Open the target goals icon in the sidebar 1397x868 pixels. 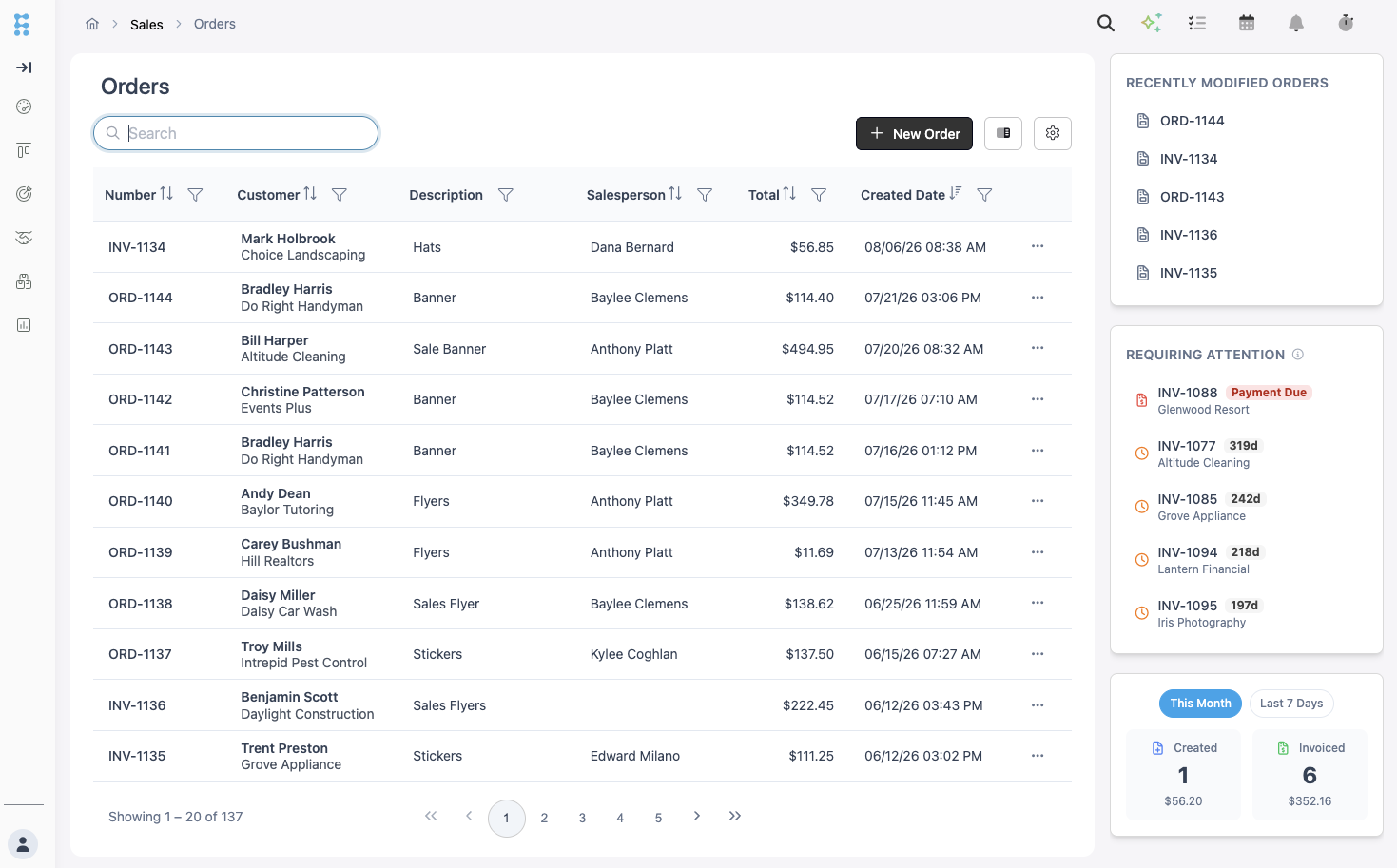[x=24, y=194]
